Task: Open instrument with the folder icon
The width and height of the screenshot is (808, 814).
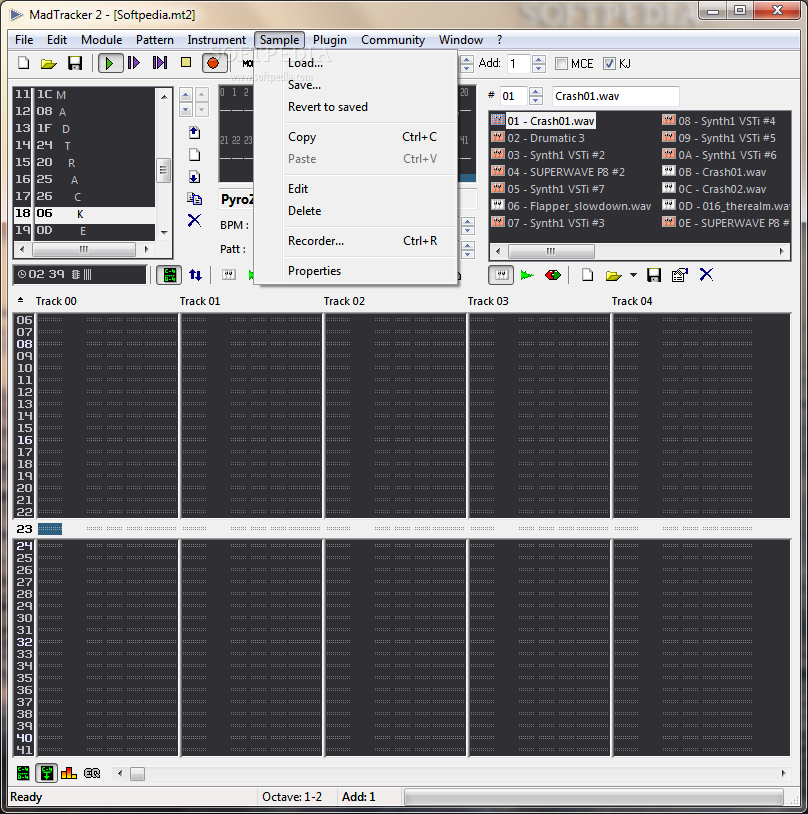Action: point(613,275)
